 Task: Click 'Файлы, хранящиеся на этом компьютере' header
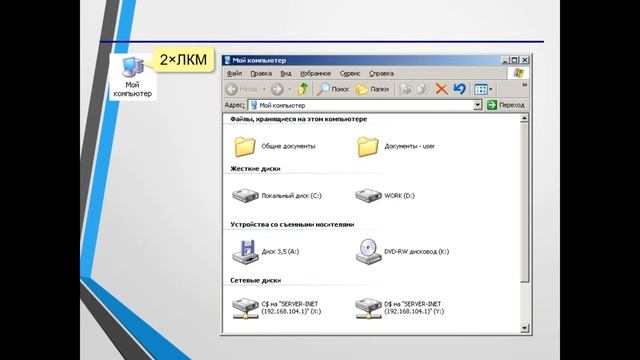(x=299, y=119)
